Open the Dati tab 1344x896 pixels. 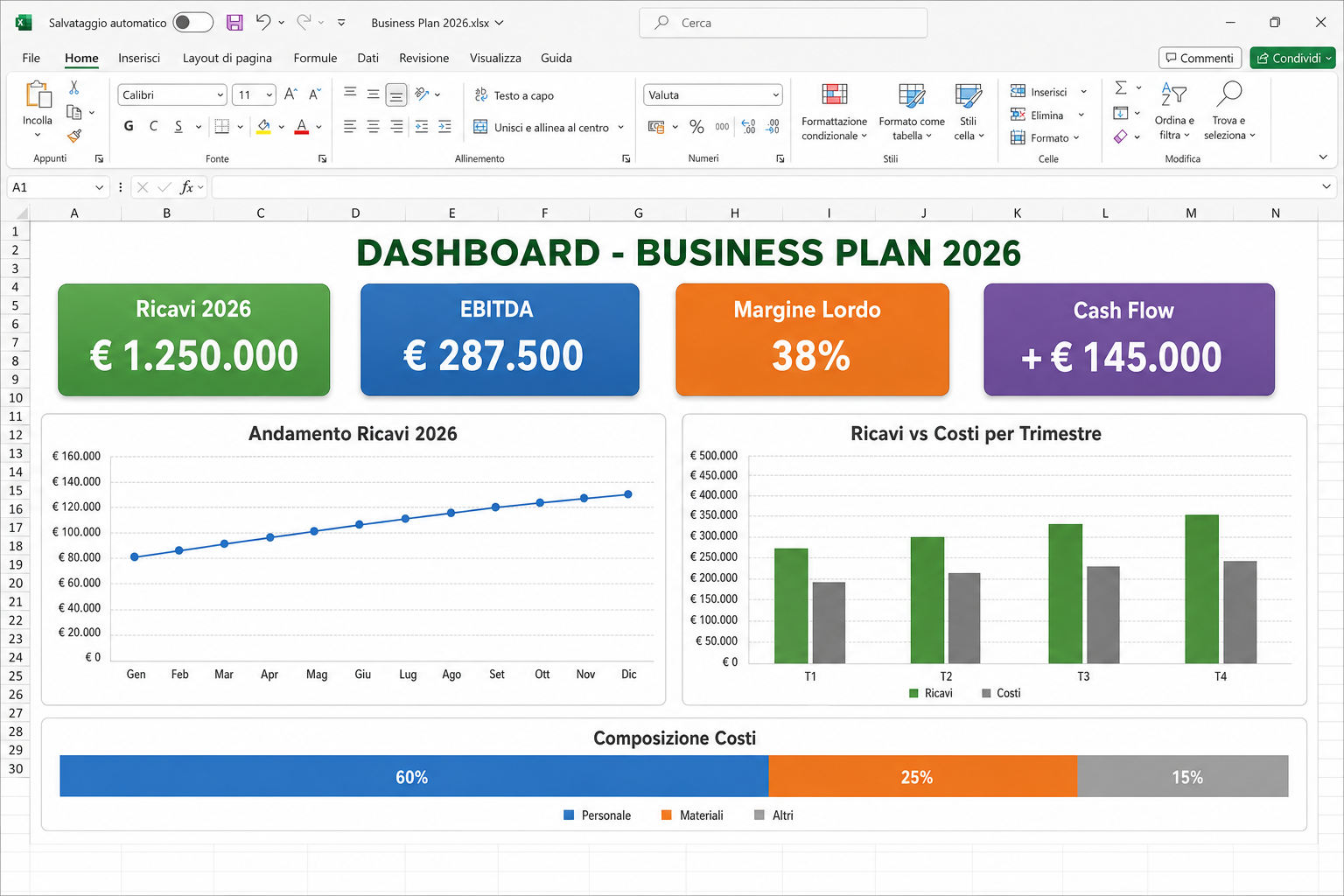367,58
